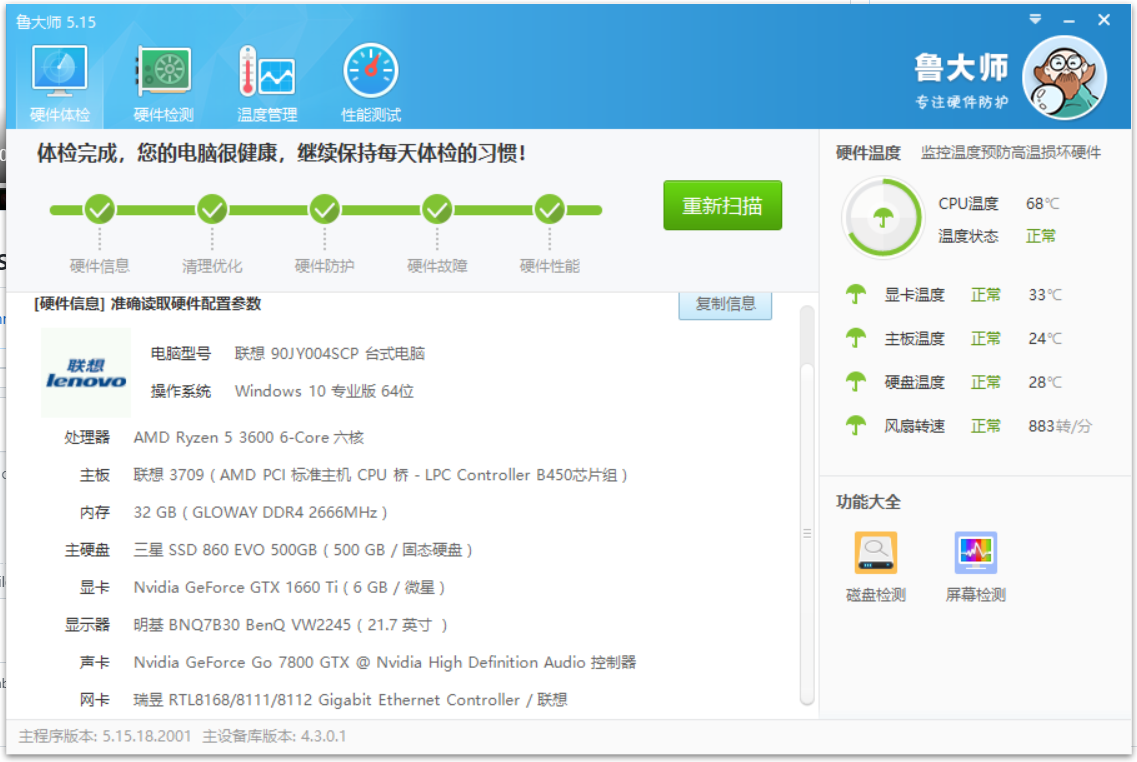
Task: Click the 鲁大师 mascot avatar
Action: coord(1064,78)
